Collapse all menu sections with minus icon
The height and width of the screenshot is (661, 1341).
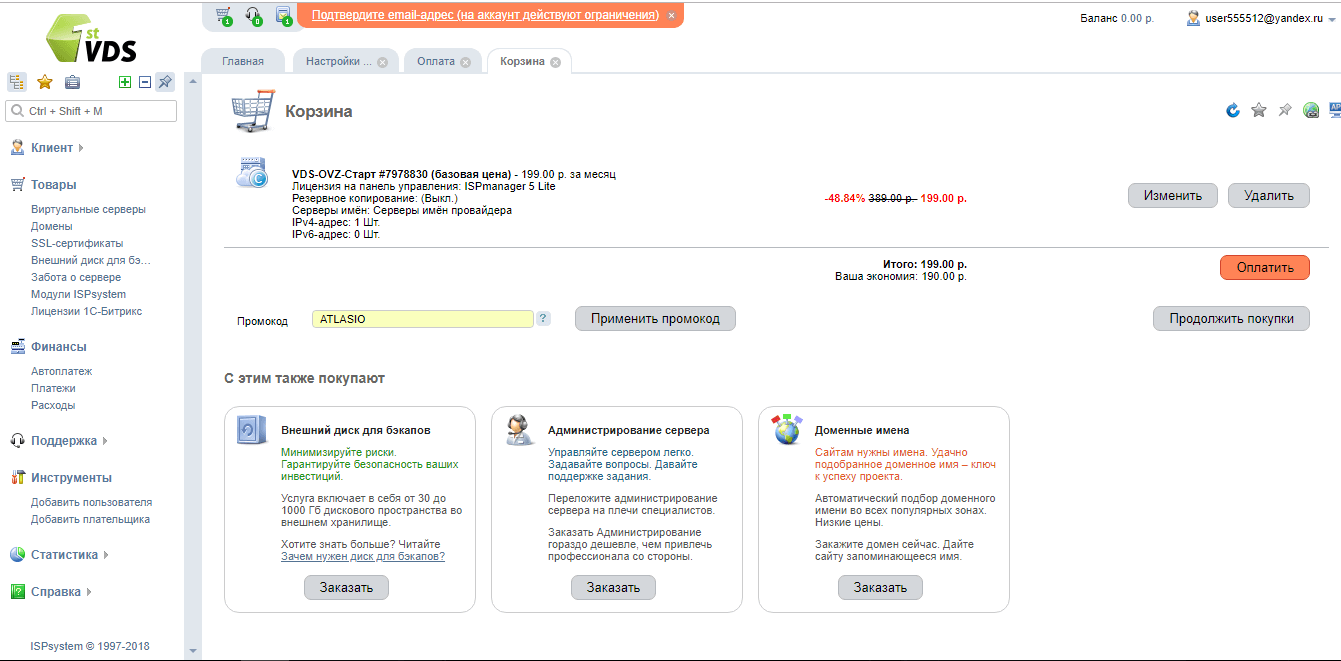click(144, 82)
